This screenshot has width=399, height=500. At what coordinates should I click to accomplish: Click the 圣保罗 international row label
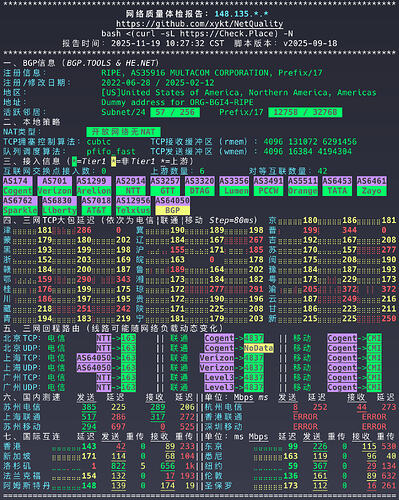click(219, 486)
